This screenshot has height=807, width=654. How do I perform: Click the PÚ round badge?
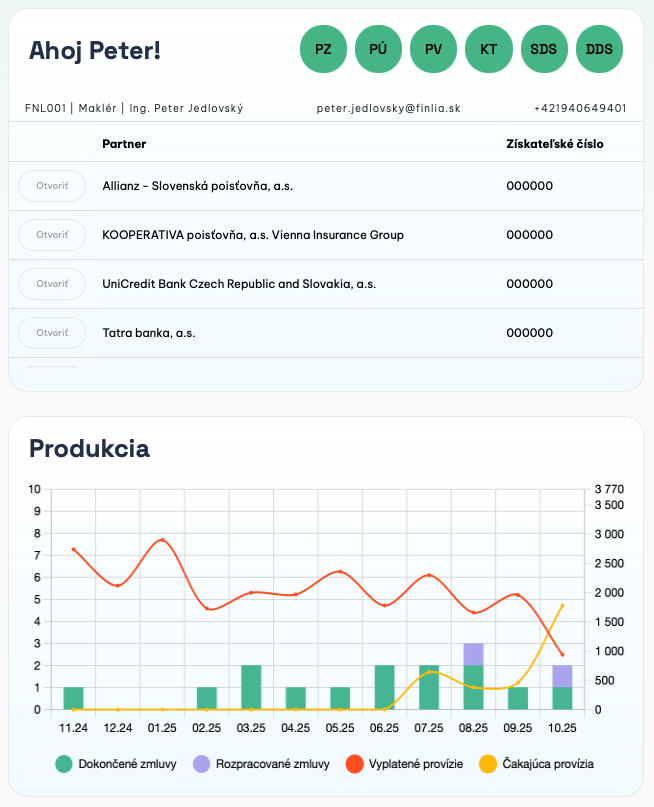point(378,49)
